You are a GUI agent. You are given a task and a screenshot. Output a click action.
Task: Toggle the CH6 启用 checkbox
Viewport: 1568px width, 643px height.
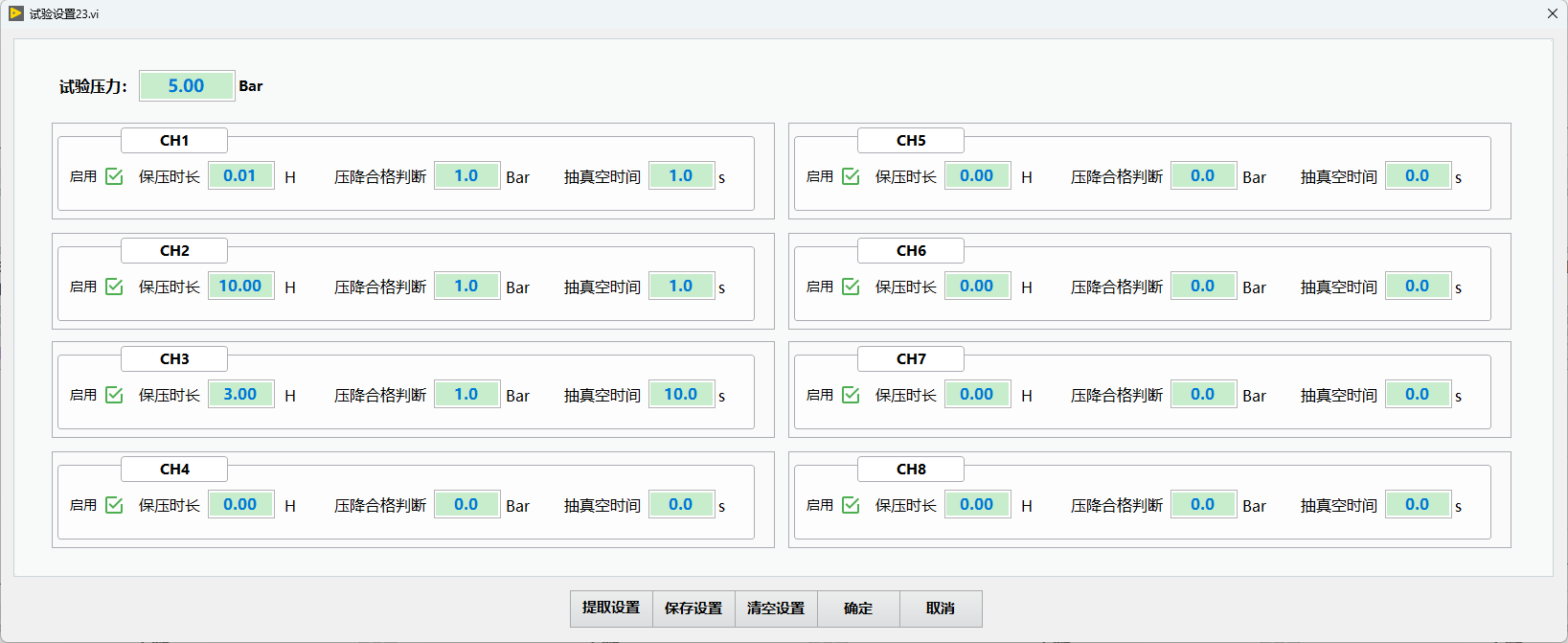click(851, 287)
